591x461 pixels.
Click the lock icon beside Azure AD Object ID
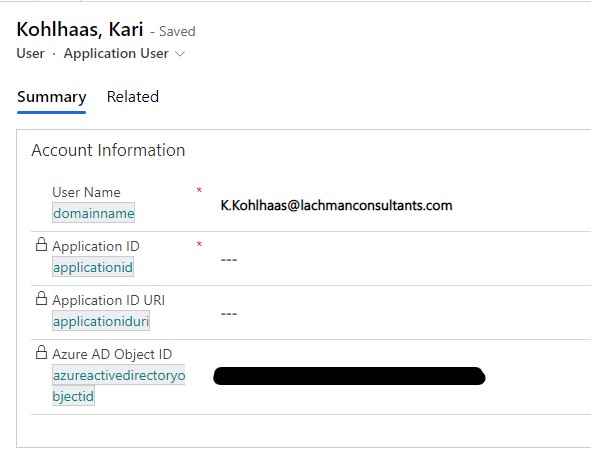[41, 352]
